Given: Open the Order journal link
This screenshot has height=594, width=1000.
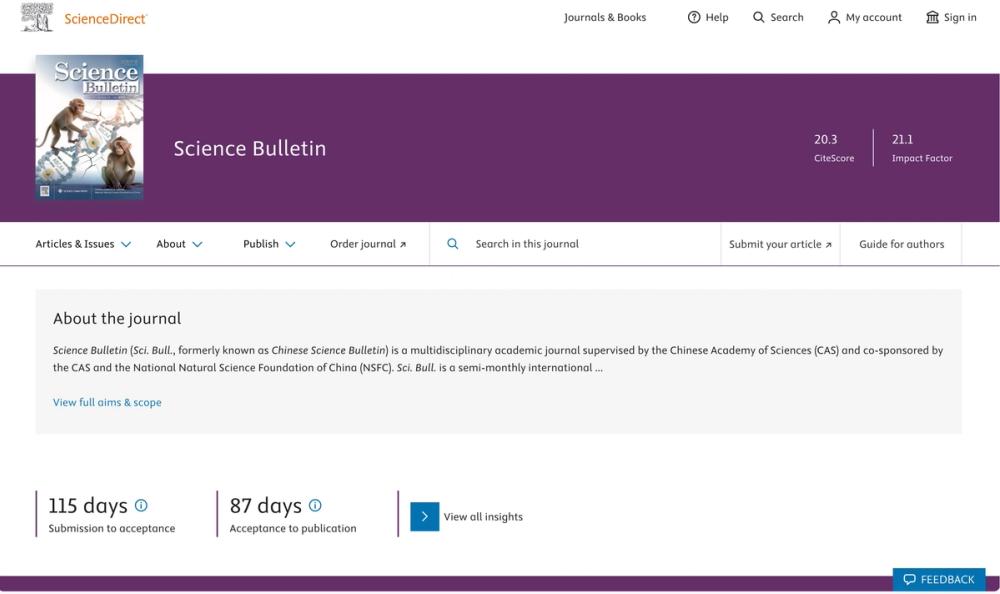Looking at the screenshot, I should (x=368, y=244).
